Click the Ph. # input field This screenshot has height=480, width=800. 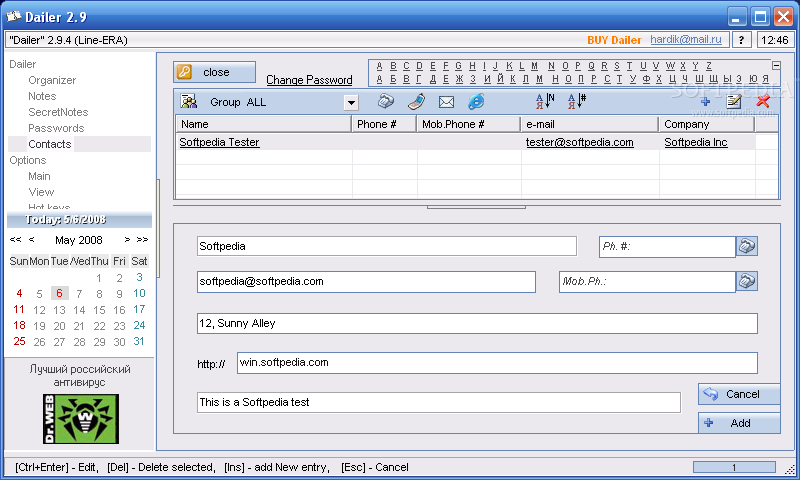pos(667,246)
